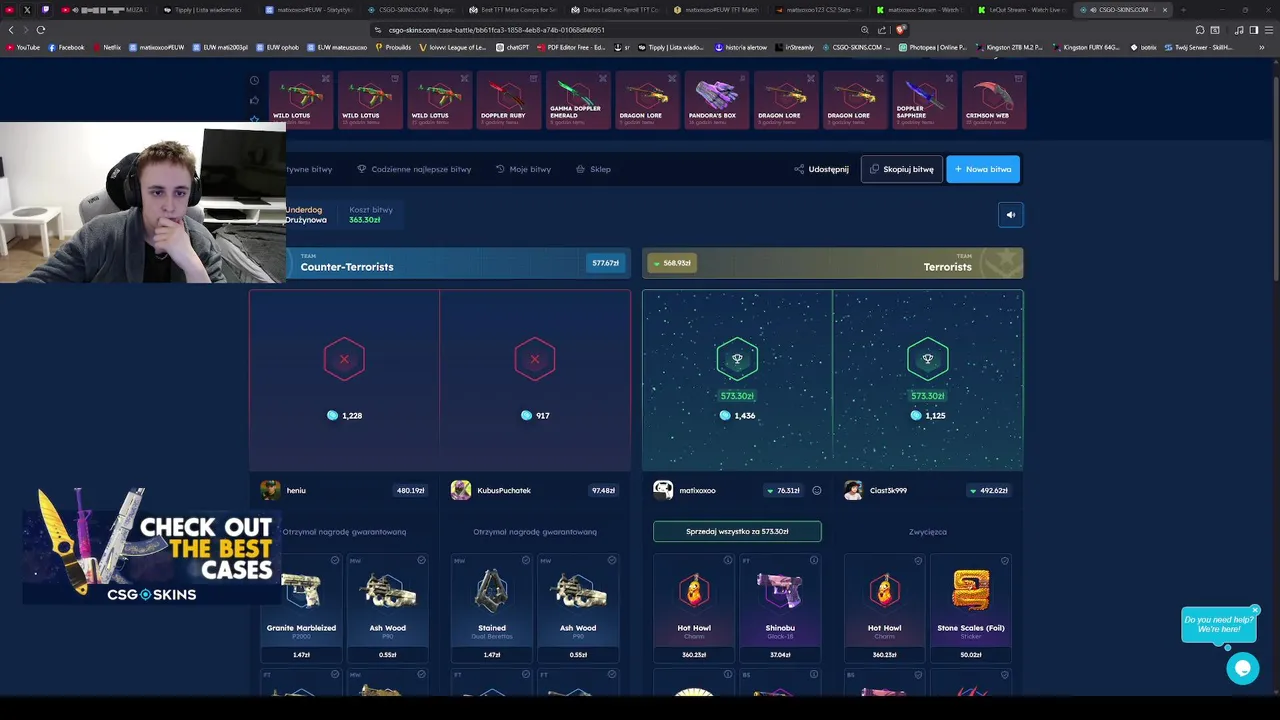The image size is (1280, 720).
Task: Select the Shinobu Glock-18 item
Action: (x=780, y=608)
